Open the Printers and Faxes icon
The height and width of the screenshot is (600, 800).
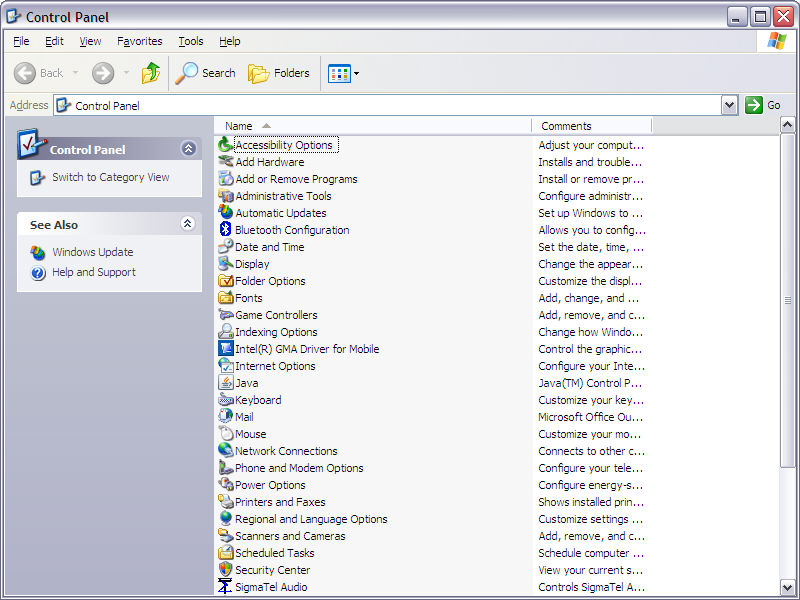tap(226, 502)
